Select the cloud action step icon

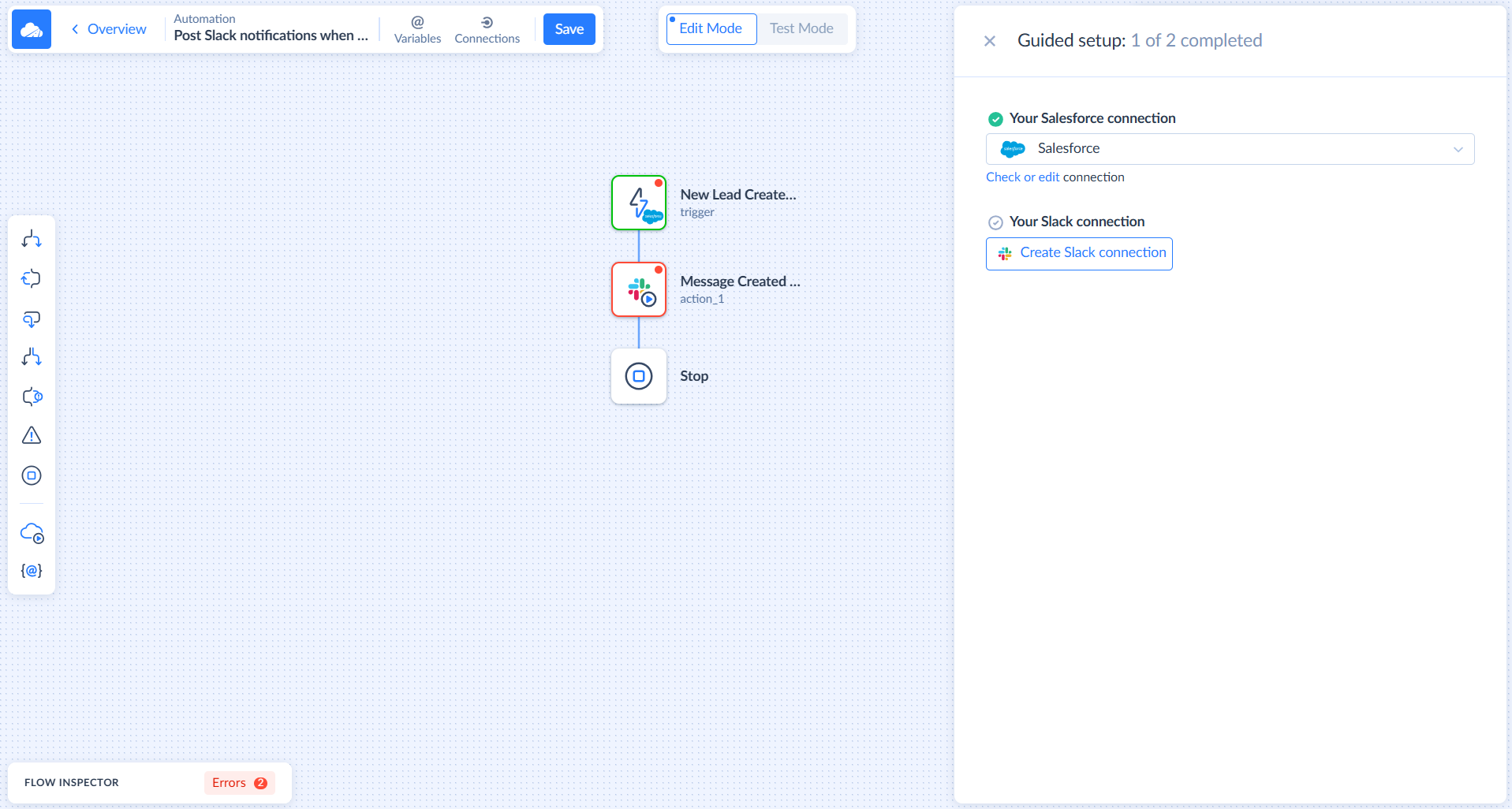(x=32, y=533)
